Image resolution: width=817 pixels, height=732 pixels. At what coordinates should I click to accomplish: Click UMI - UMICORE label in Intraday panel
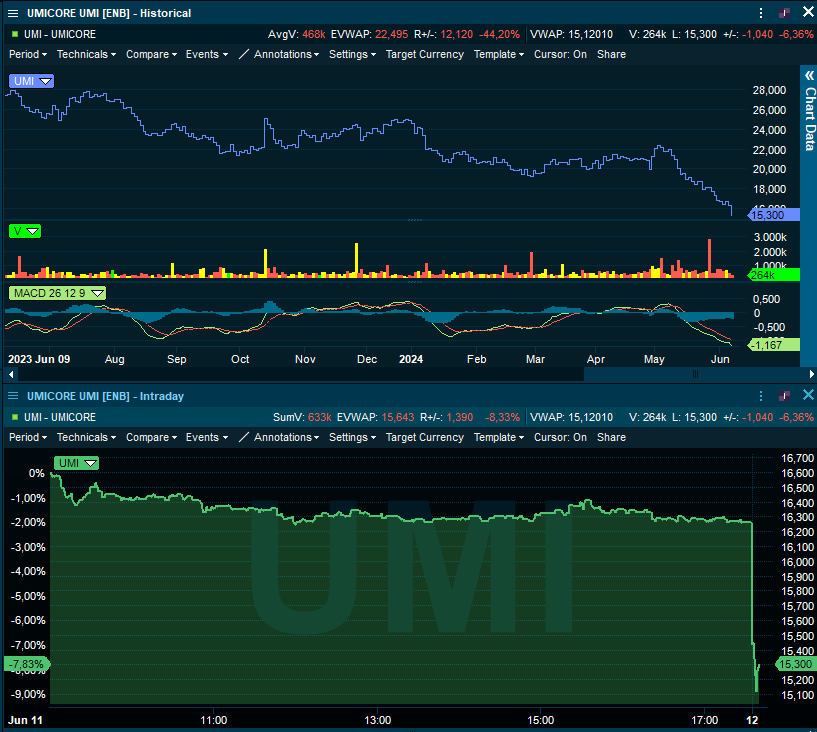60,417
